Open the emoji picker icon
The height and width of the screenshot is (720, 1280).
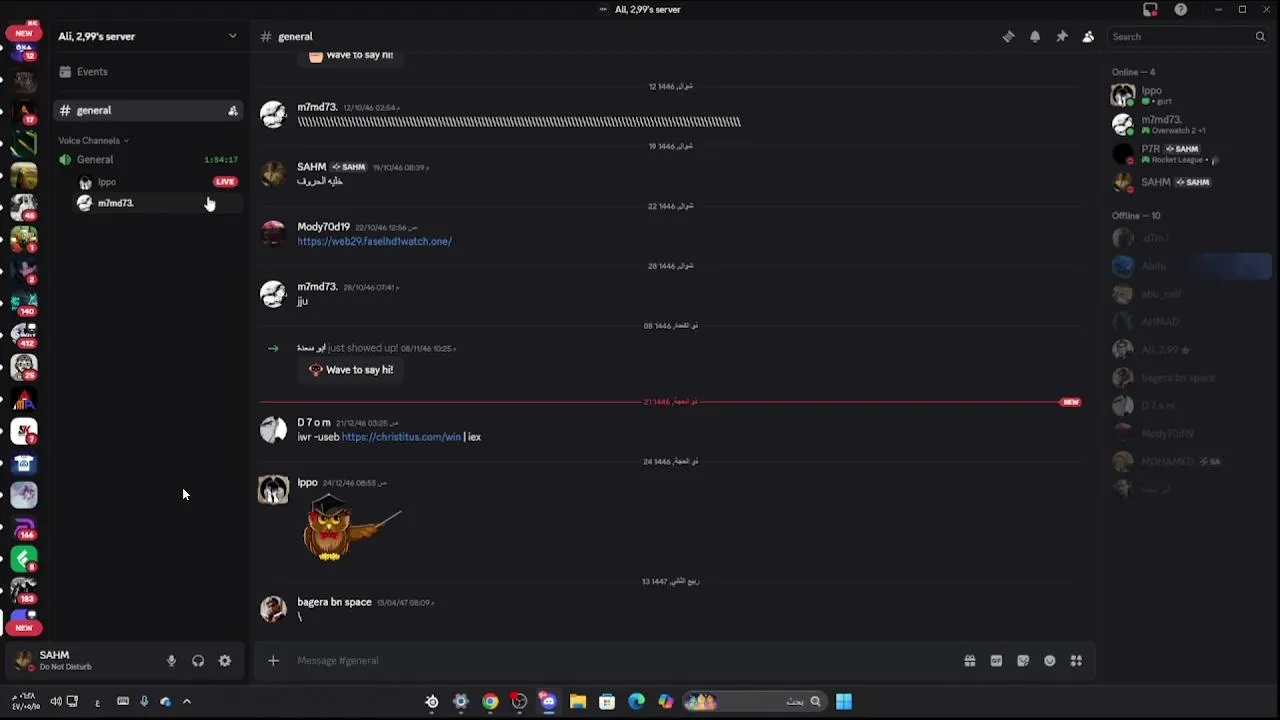[x=1049, y=661]
